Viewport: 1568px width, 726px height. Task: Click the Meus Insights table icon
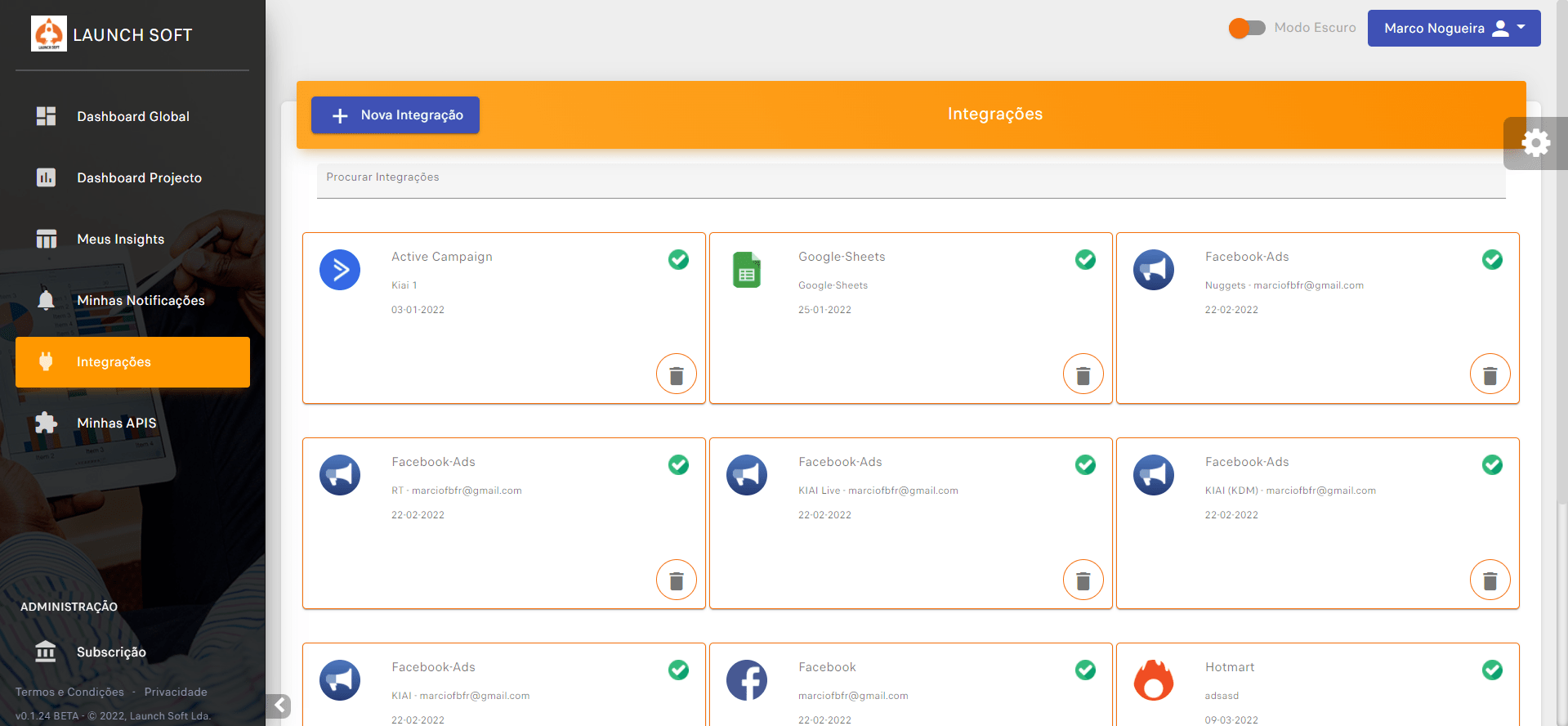click(46, 239)
